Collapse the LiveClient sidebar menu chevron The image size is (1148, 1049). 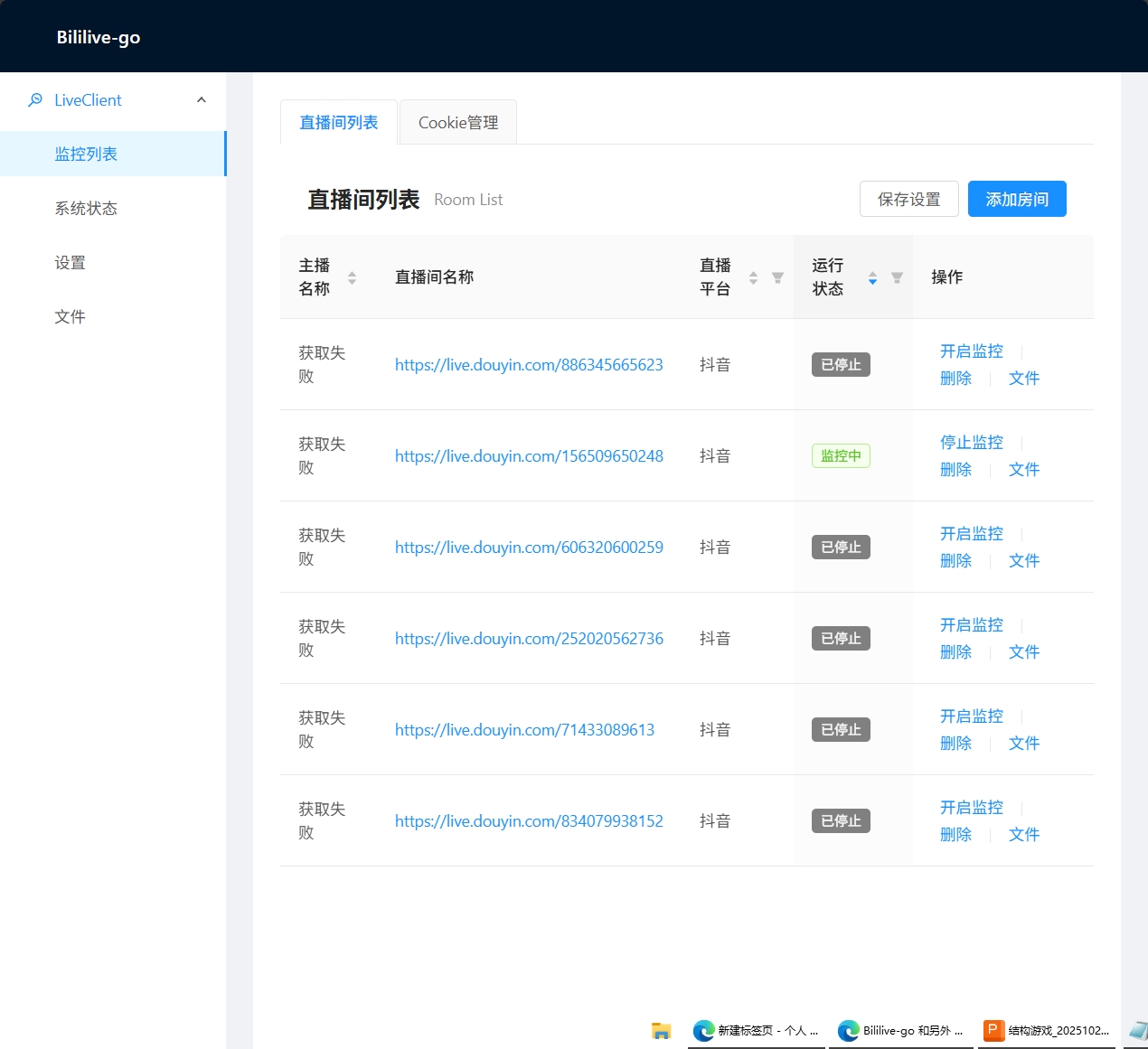[x=202, y=100]
